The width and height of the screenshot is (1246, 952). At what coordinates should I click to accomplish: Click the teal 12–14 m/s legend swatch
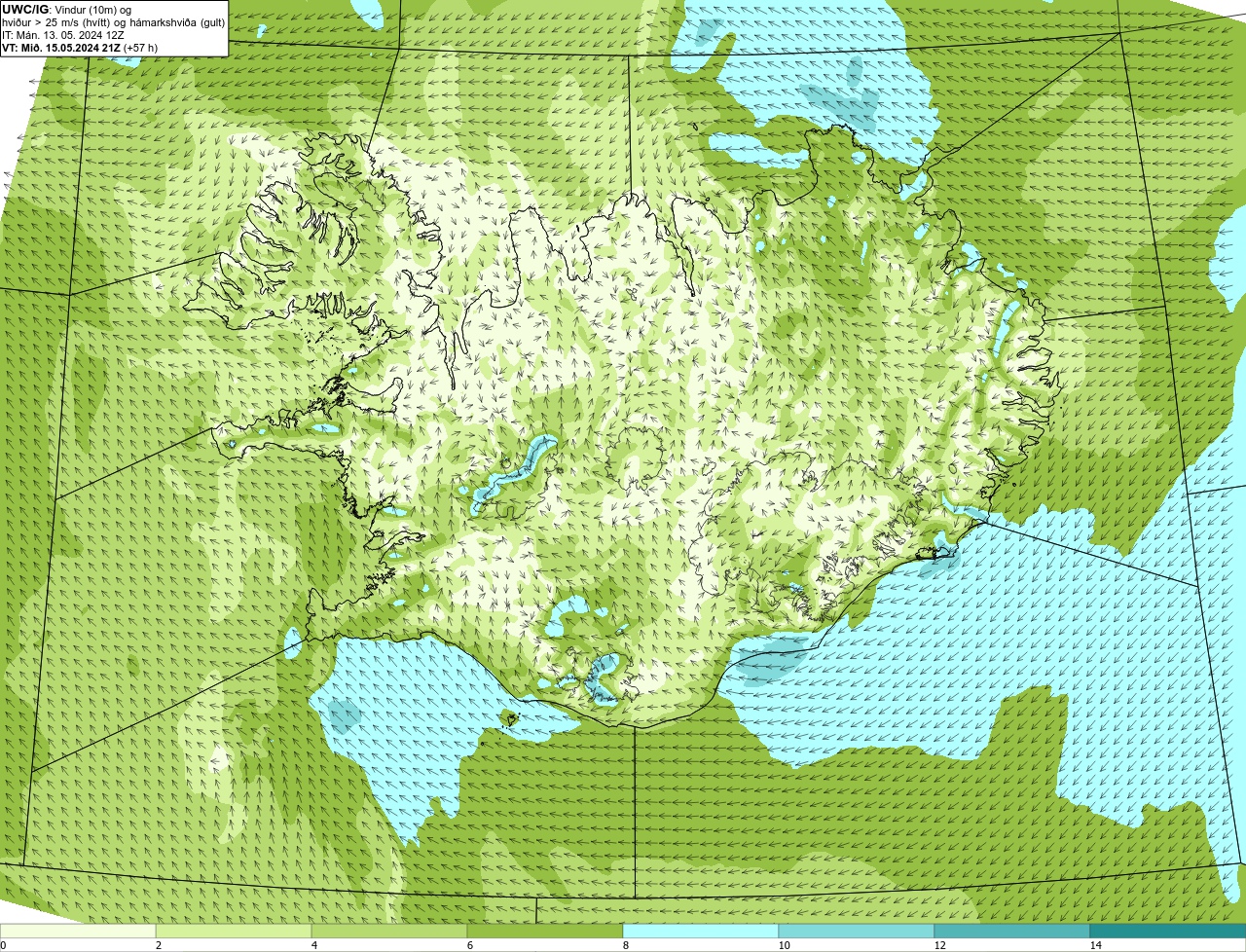point(1012,931)
